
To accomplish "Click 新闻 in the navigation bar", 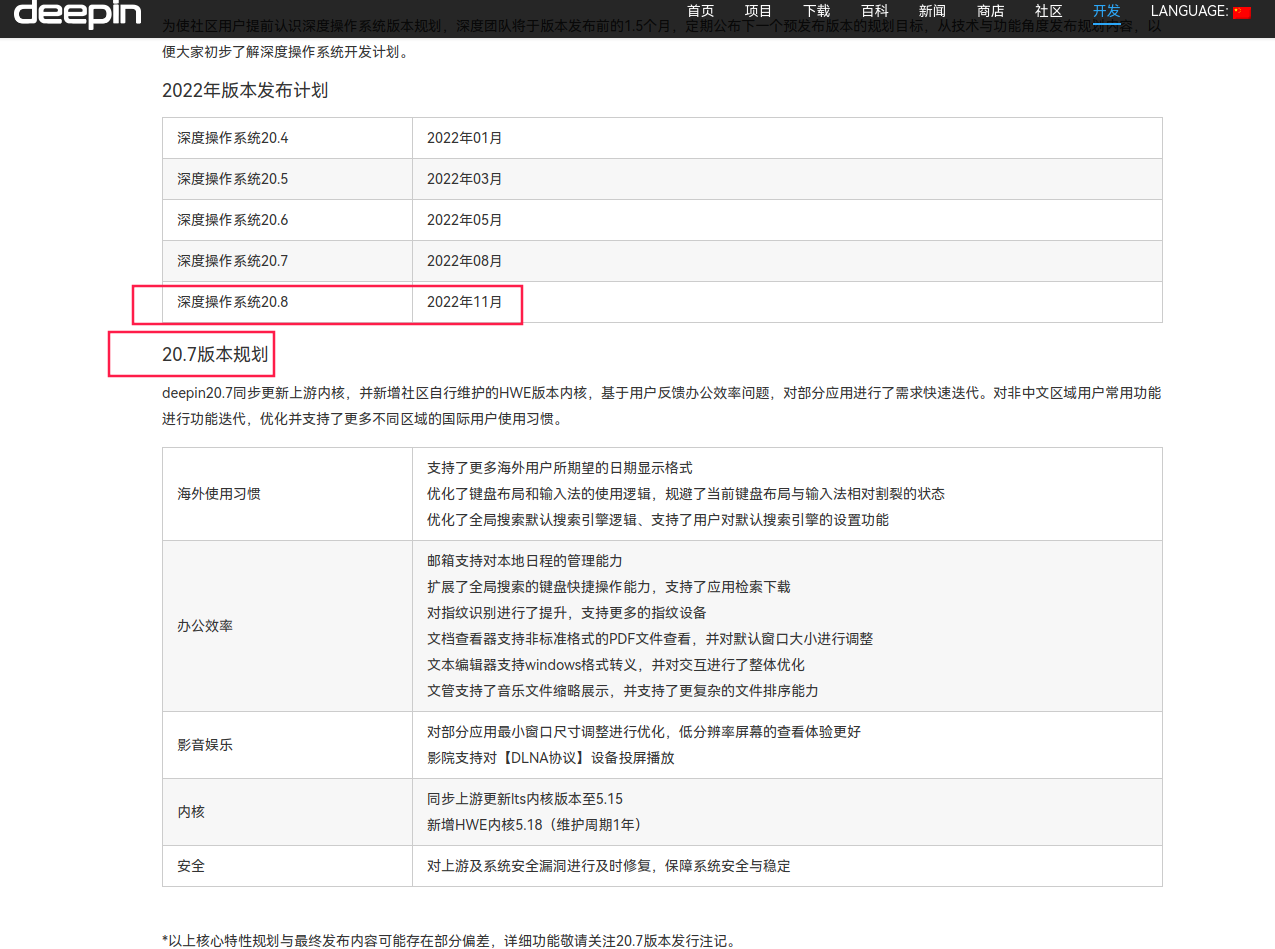I will click(932, 11).
